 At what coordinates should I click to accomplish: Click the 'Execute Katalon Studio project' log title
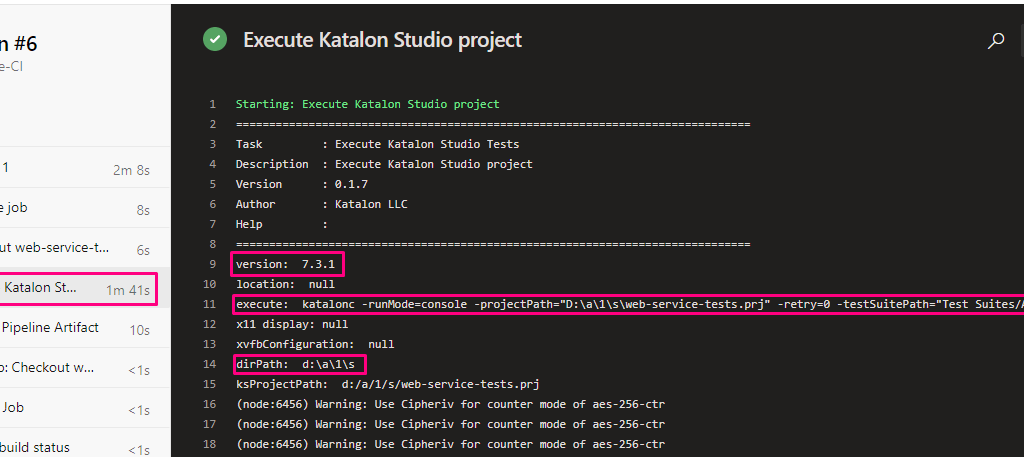[x=382, y=41]
